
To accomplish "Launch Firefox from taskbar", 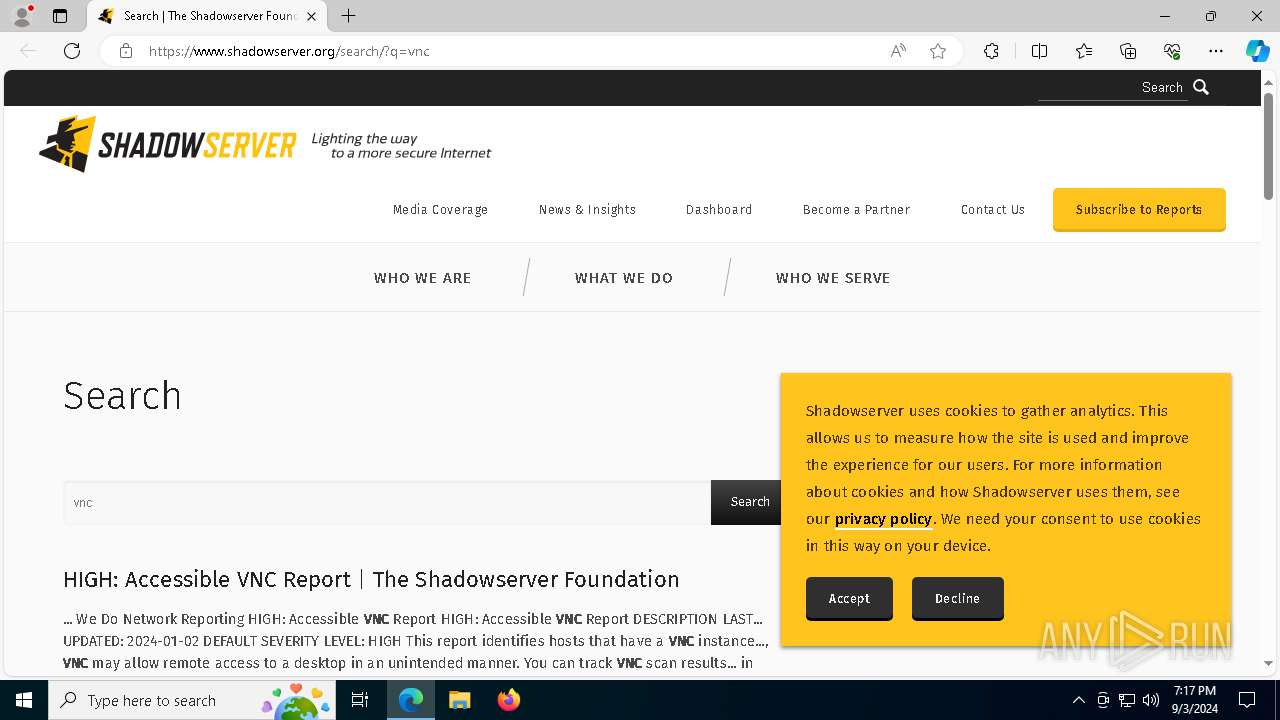I will 509,700.
